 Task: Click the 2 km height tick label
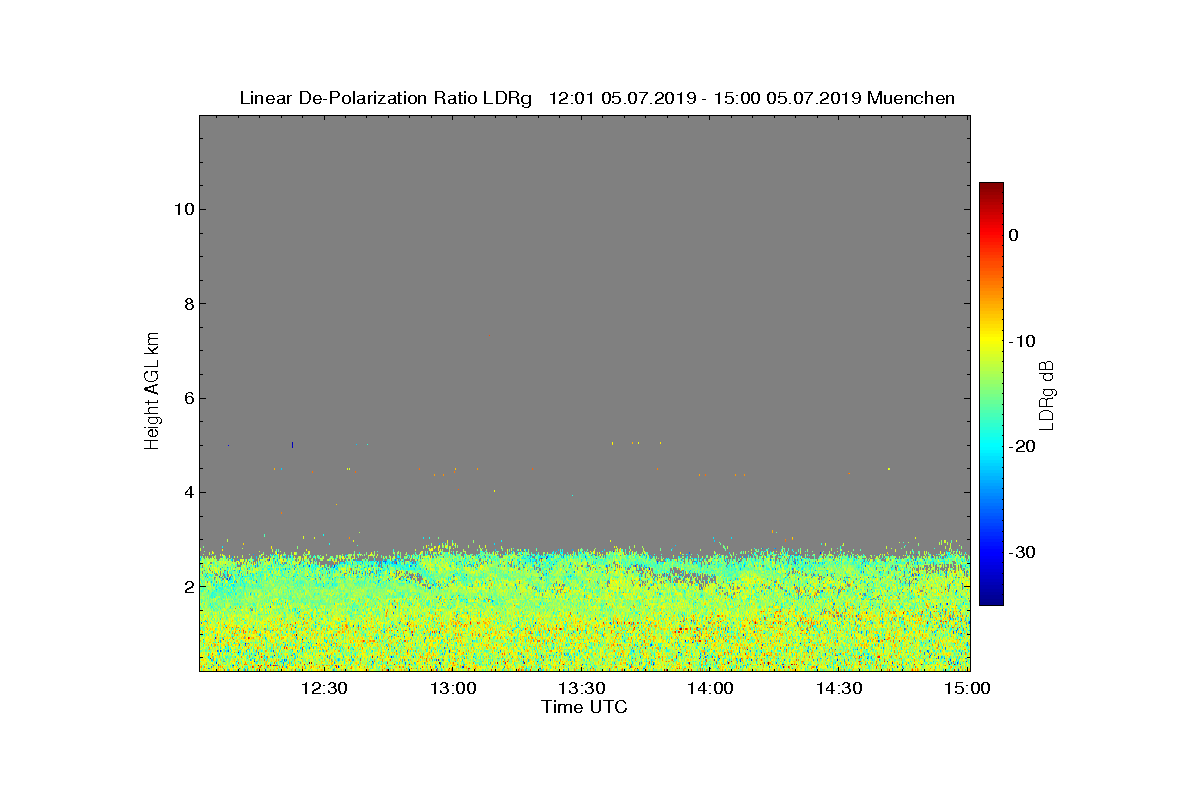[188, 586]
